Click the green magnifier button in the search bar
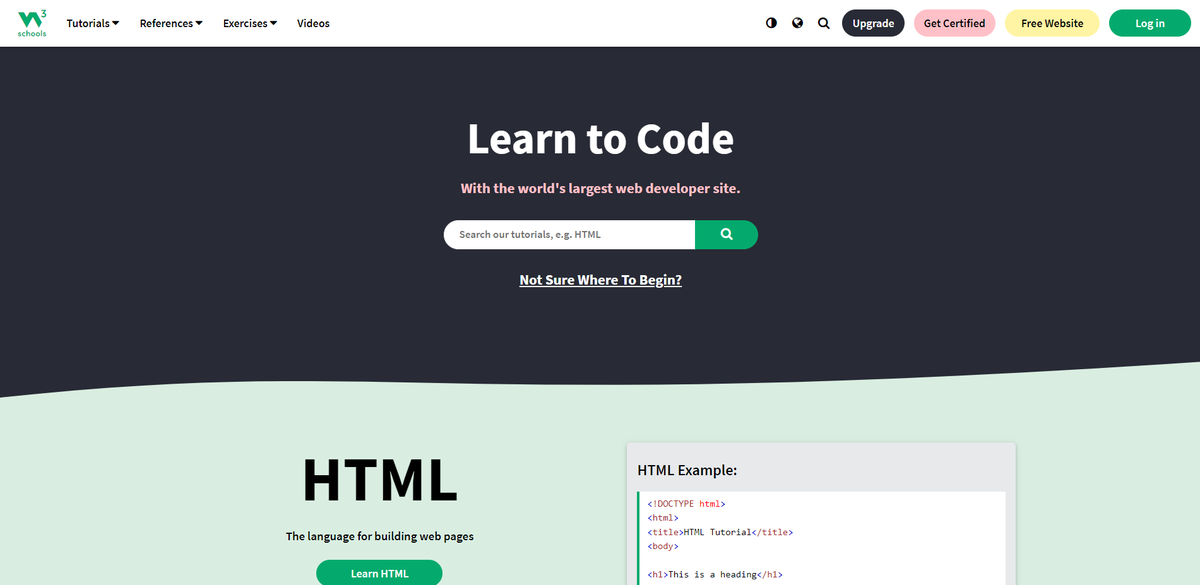Screen dimensions: 1200x585 726,234
